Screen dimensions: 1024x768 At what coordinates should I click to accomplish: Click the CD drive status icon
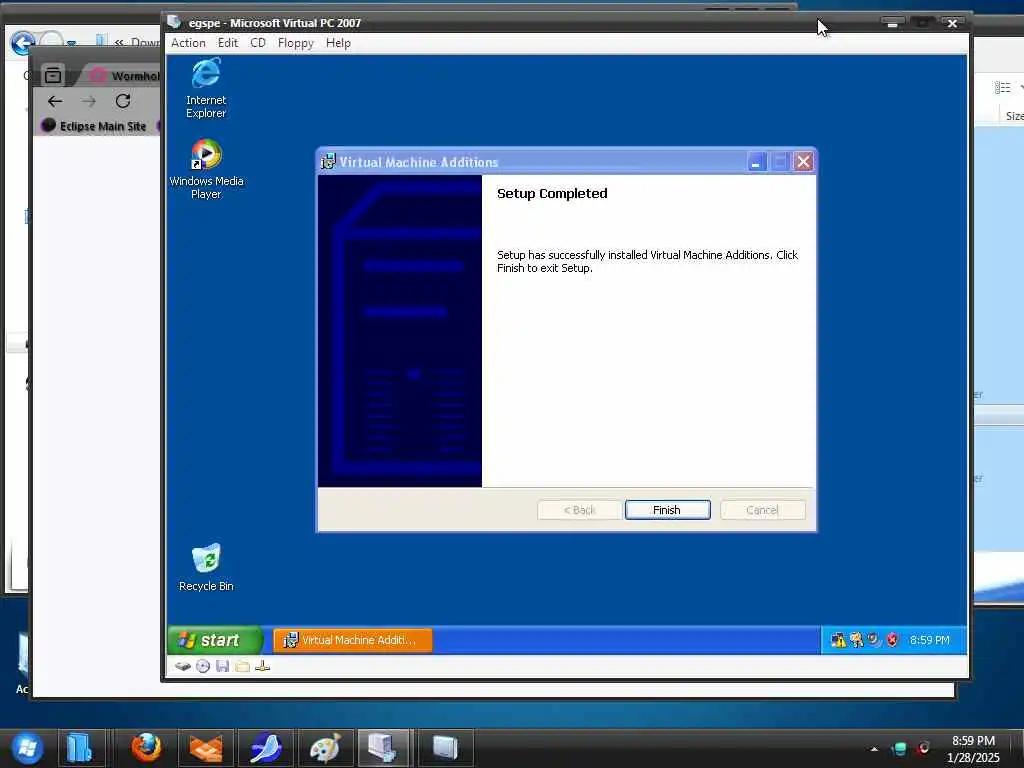203,666
